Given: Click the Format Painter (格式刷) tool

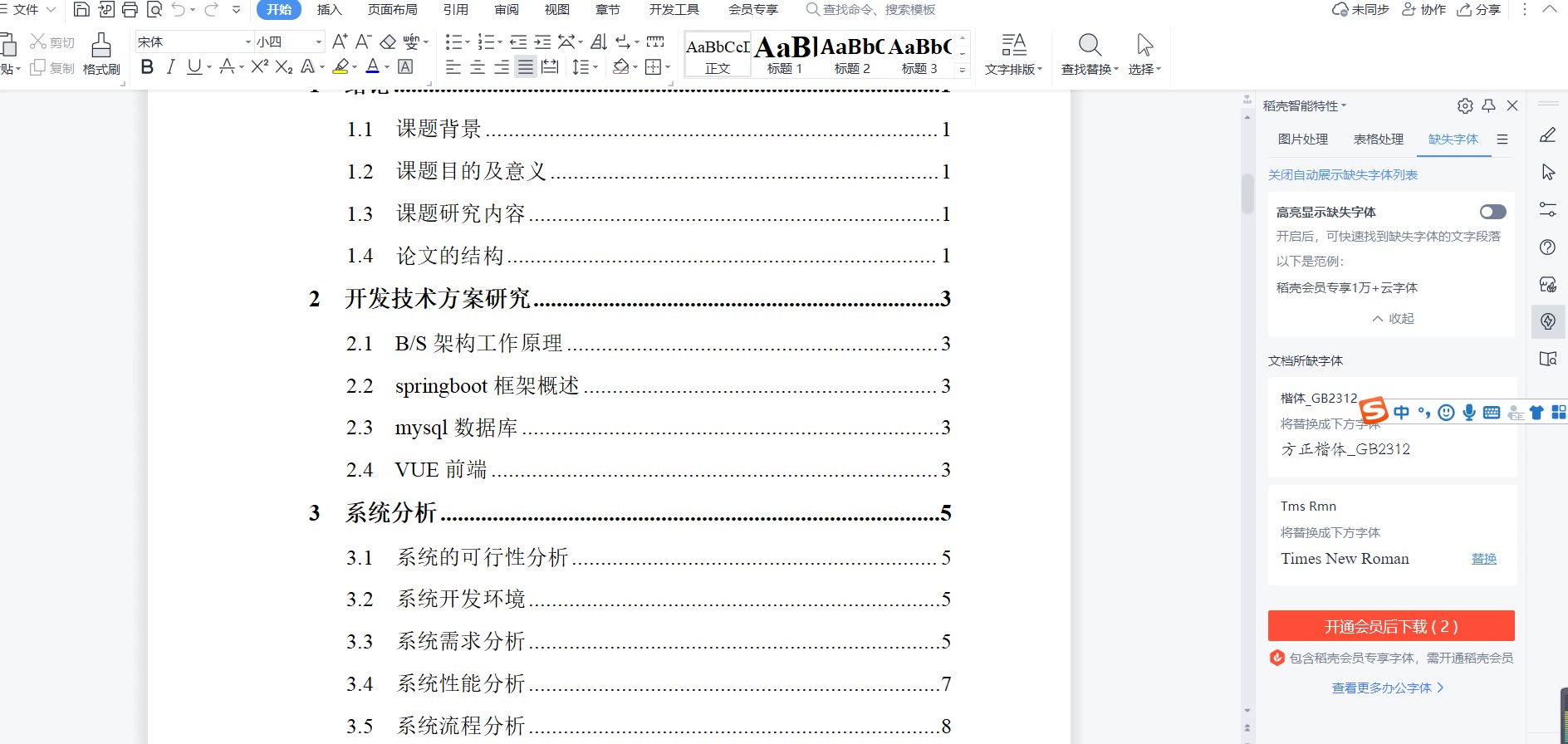Looking at the screenshot, I should pyautogui.click(x=101, y=54).
